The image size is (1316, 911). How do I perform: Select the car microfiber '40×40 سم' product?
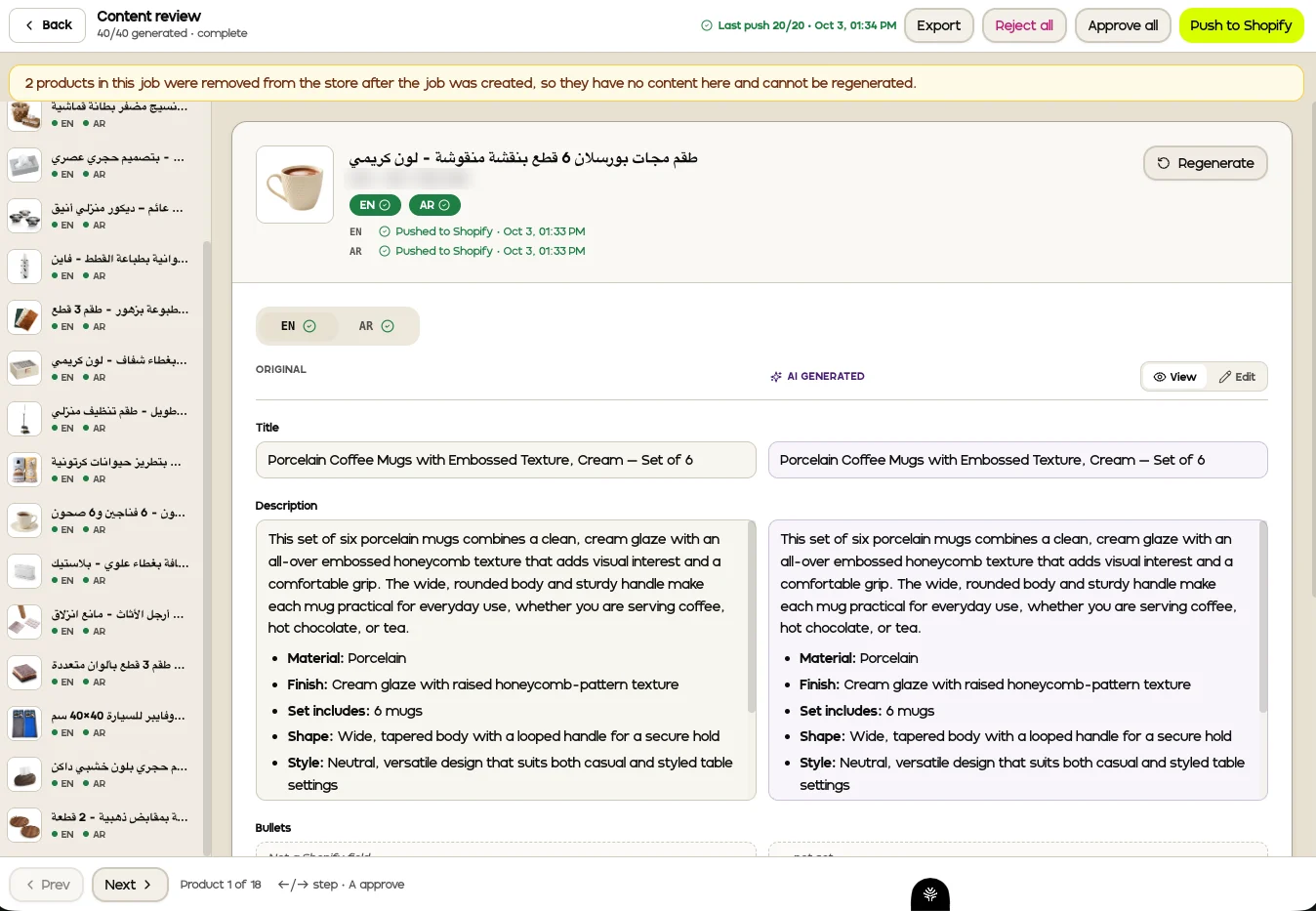click(x=103, y=724)
